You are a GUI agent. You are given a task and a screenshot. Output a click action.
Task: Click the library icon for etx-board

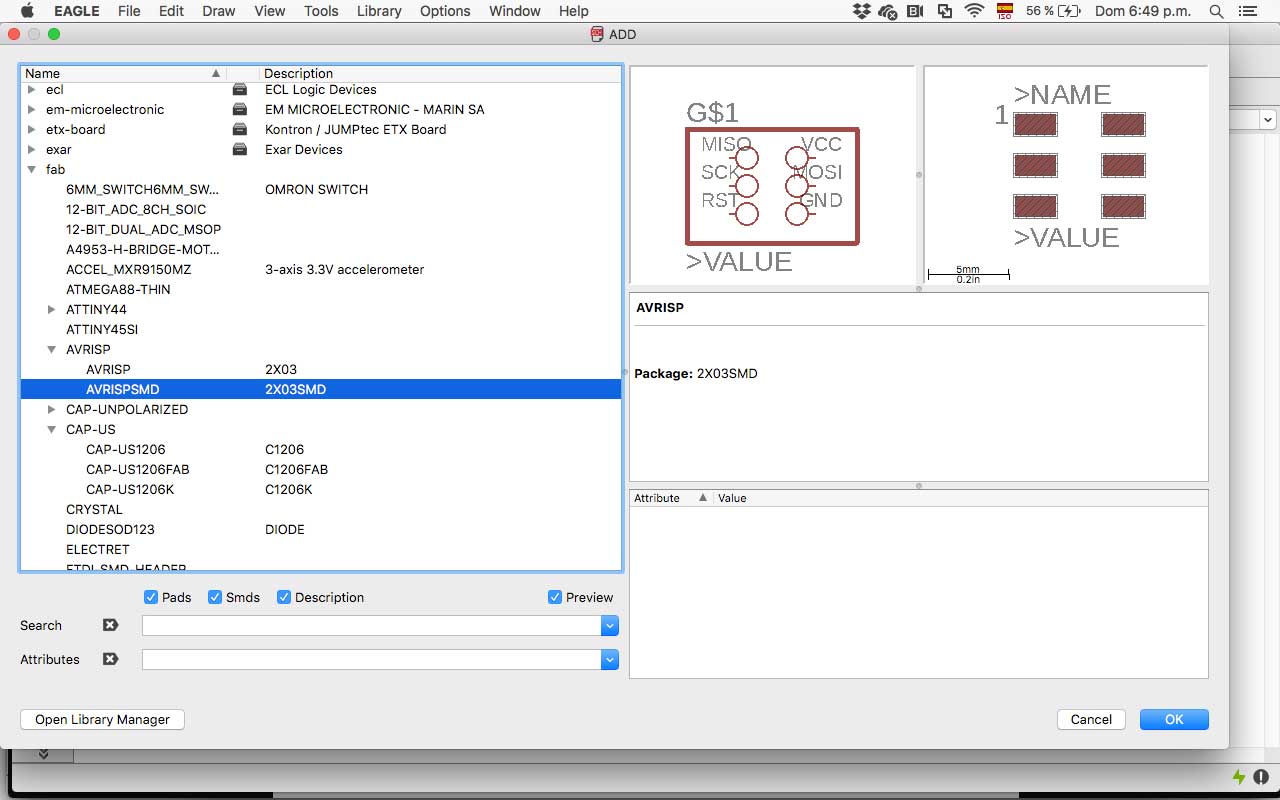point(240,129)
